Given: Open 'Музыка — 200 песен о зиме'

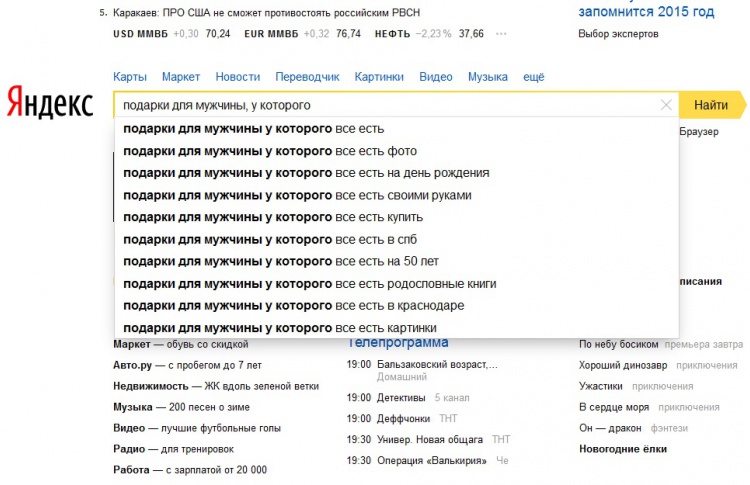Looking at the screenshot, I should [181, 407].
